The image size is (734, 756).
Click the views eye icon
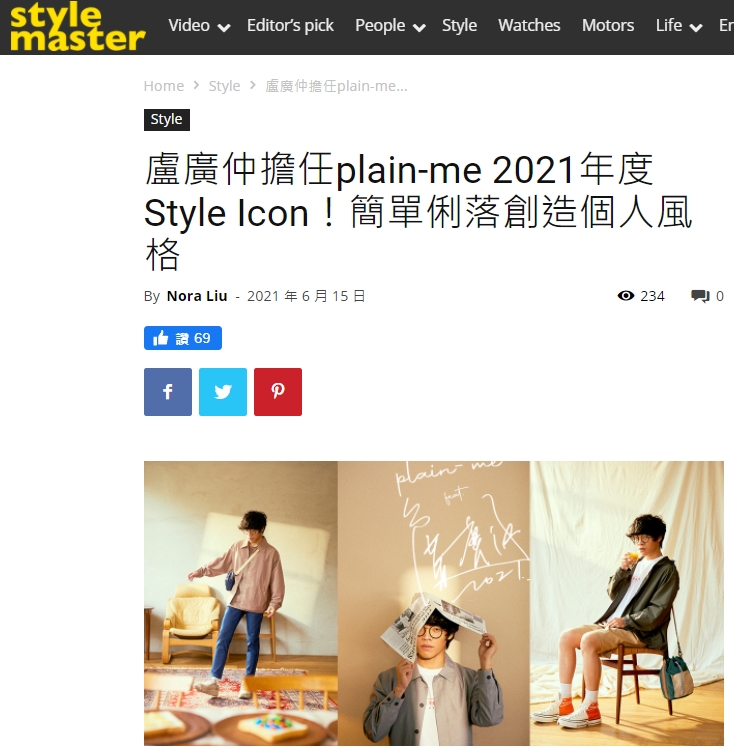[x=626, y=296]
